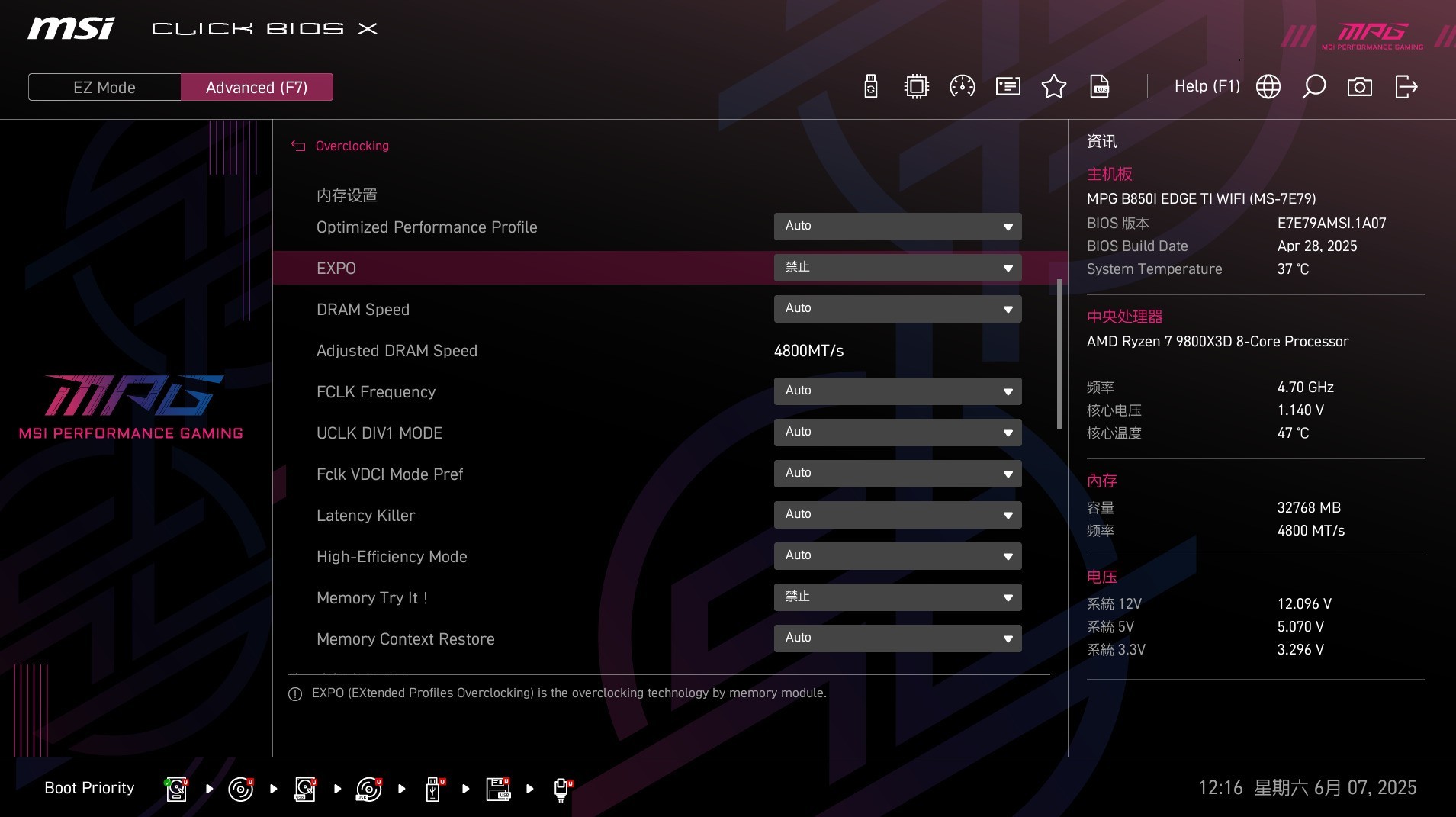Click the 4.70 GHz CPU frequency value

(x=1305, y=388)
